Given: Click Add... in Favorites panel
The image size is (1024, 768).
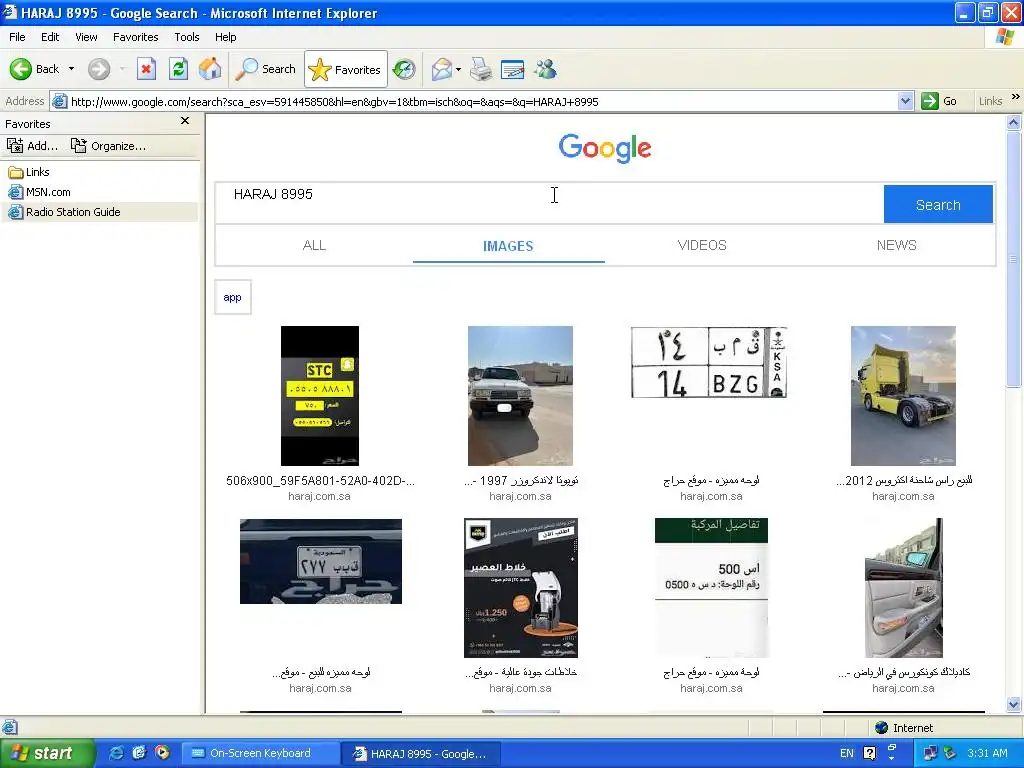Looking at the screenshot, I should point(33,146).
